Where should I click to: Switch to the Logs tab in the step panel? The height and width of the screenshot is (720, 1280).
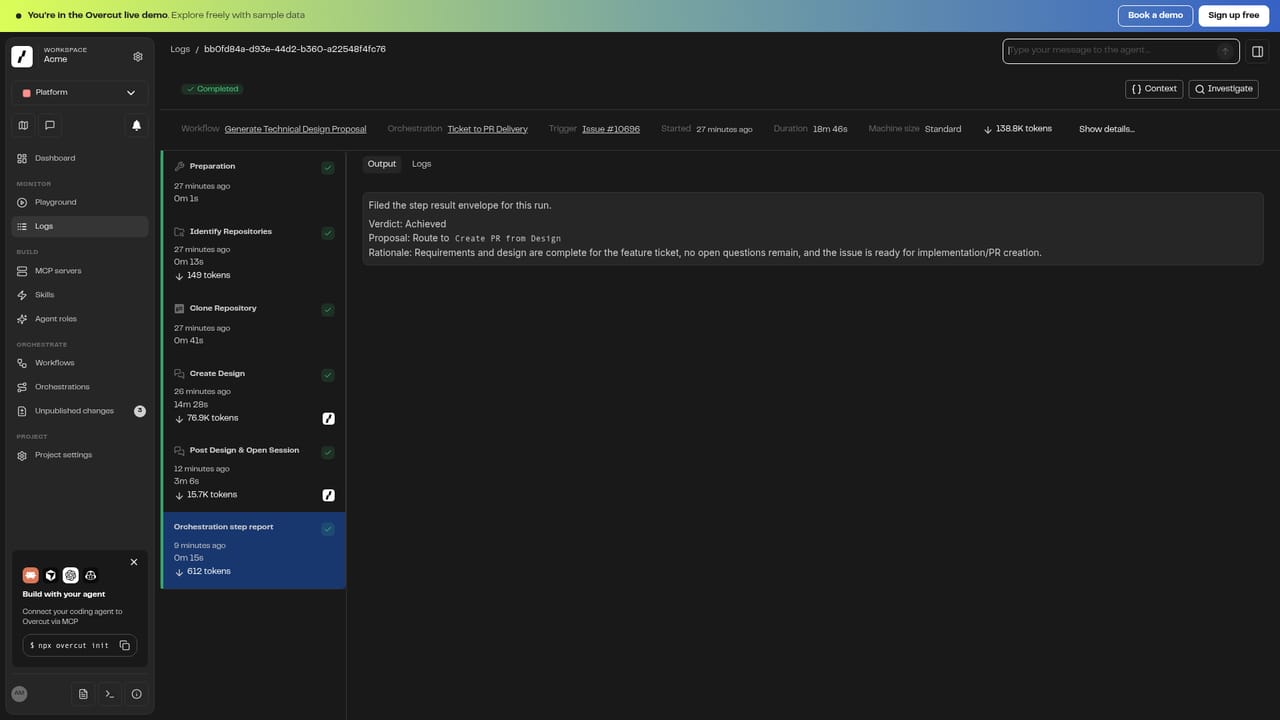(x=422, y=164)
